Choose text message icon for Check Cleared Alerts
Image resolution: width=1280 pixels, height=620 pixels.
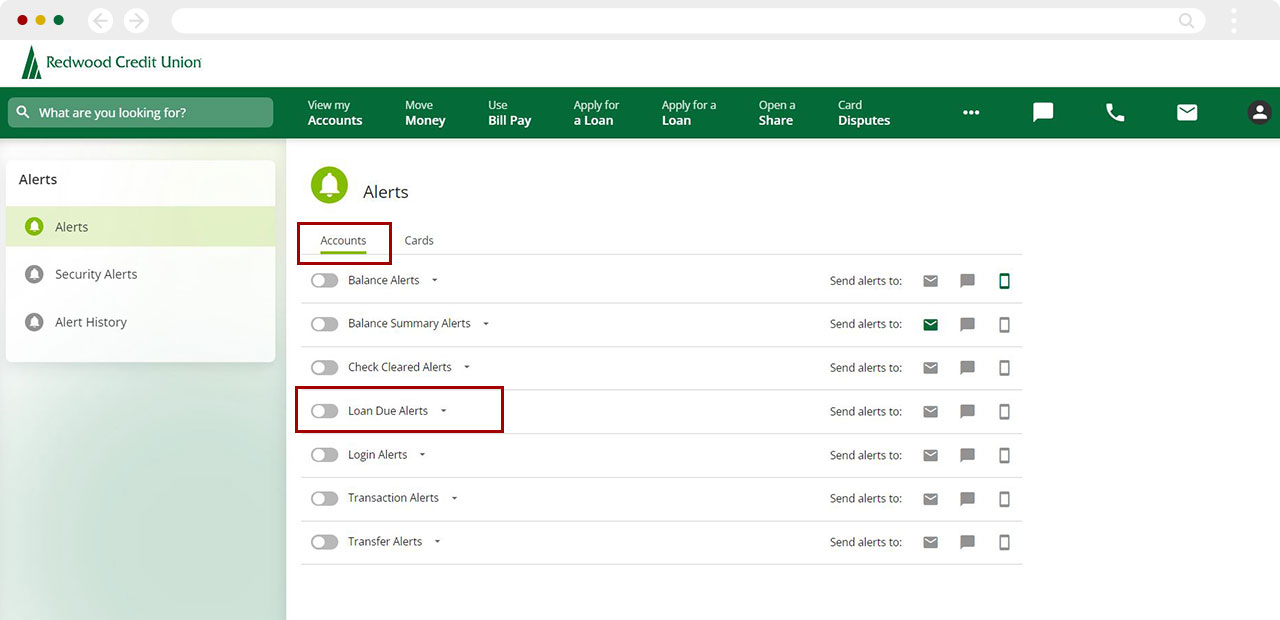click(967, 368)
